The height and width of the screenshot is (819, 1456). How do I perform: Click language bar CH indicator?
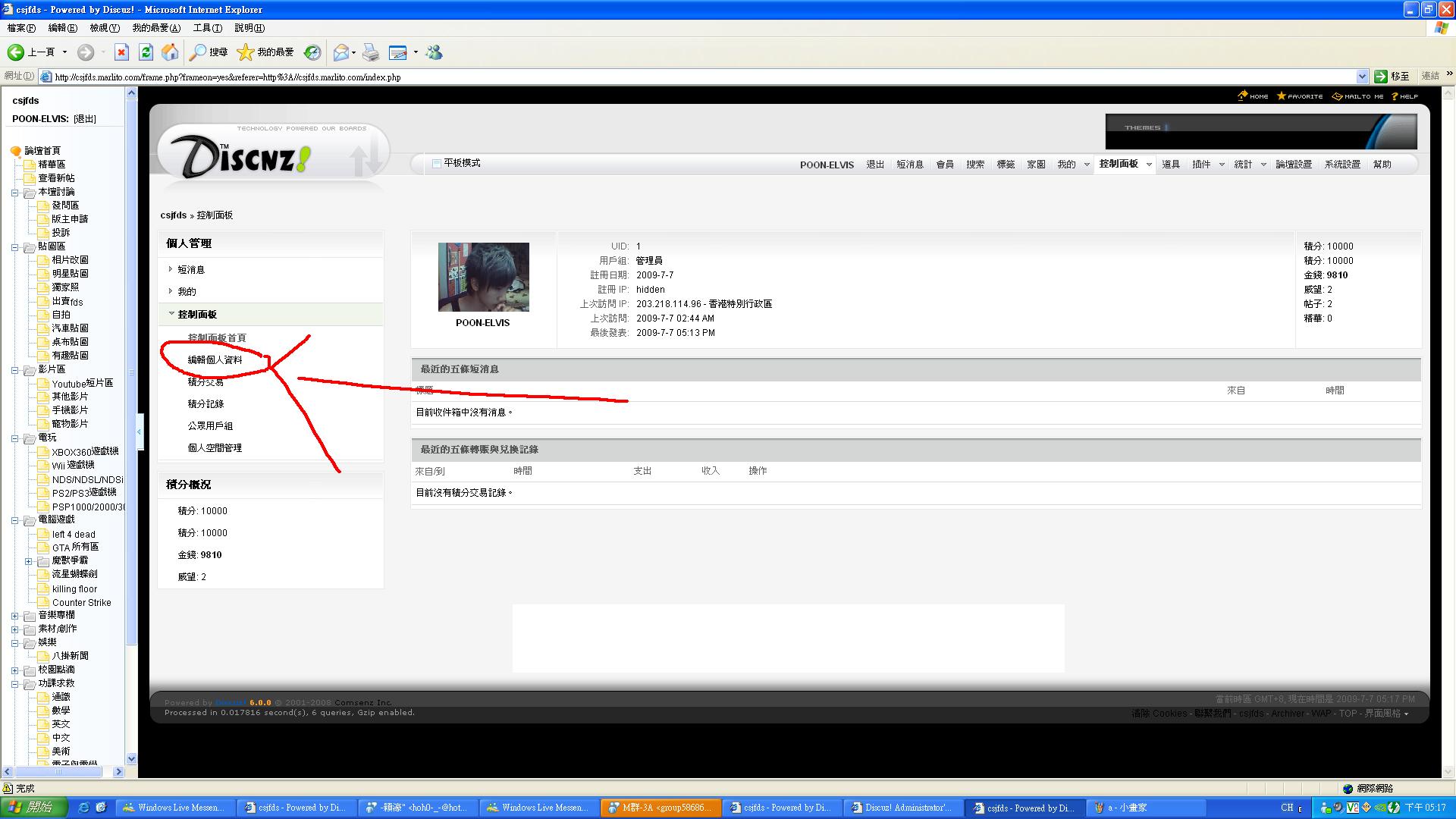(1287, 808)
